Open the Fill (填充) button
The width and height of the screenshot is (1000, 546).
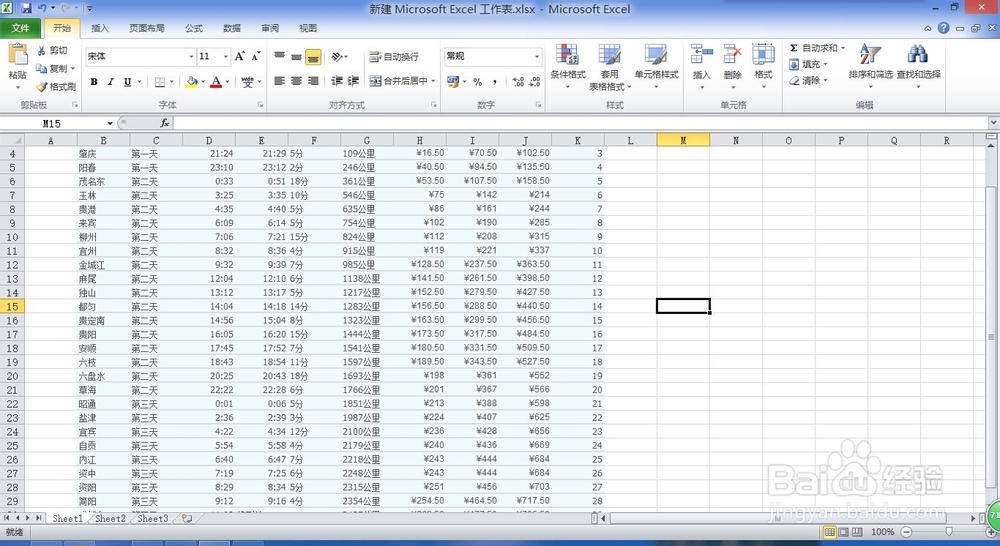point(807,64)
